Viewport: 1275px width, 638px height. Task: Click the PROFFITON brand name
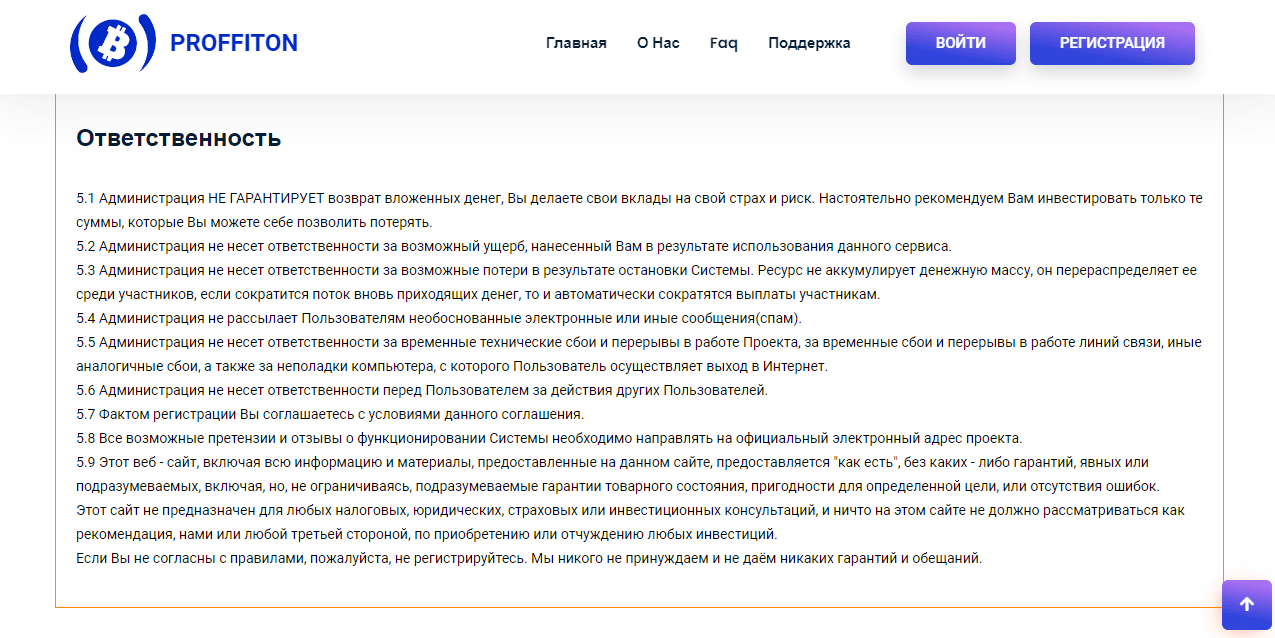(x=234, y=43)
